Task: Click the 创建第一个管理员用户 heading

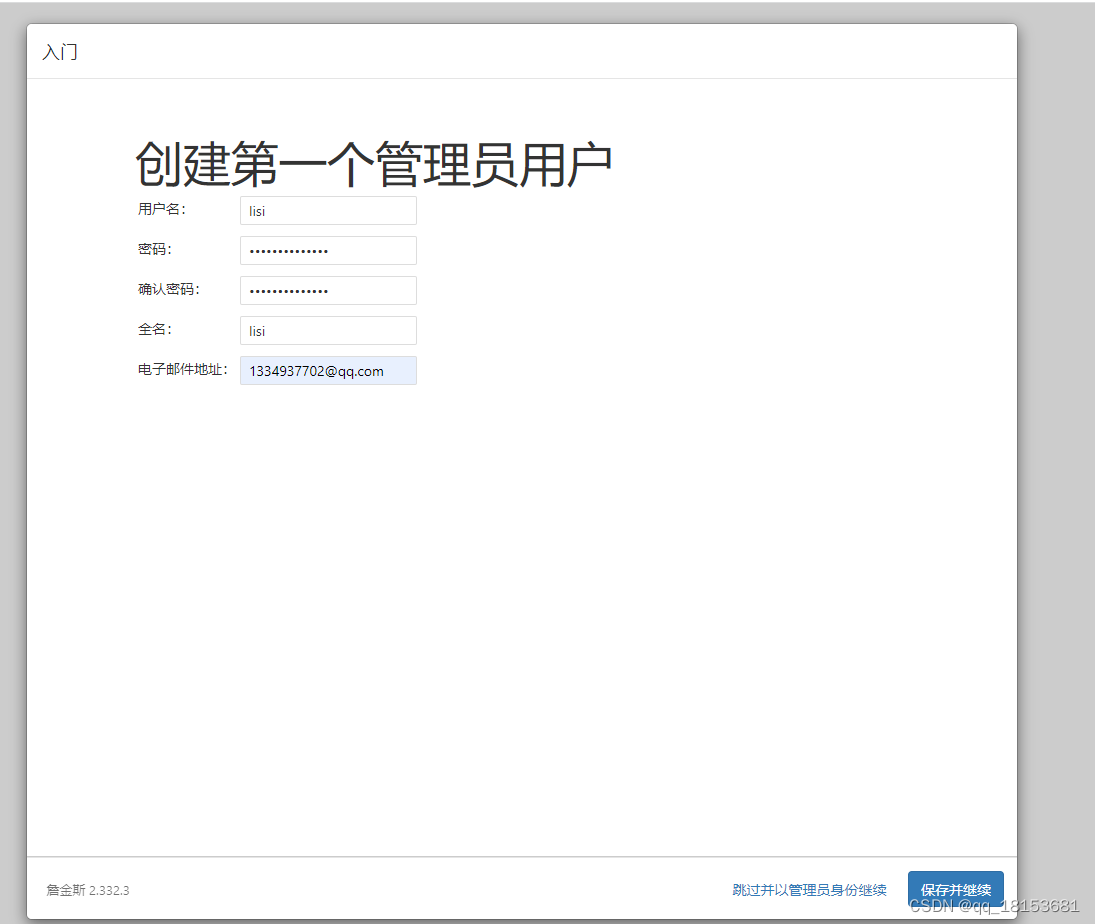Action: coord(374,164)
